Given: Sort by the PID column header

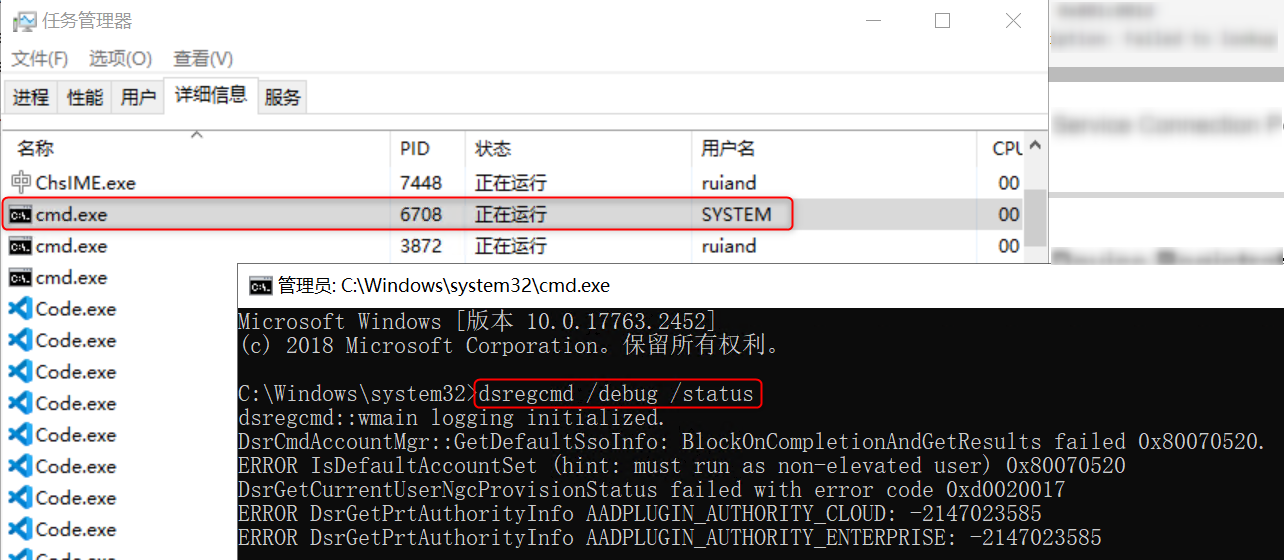Looking at the screenshot, I should [414, 149].
